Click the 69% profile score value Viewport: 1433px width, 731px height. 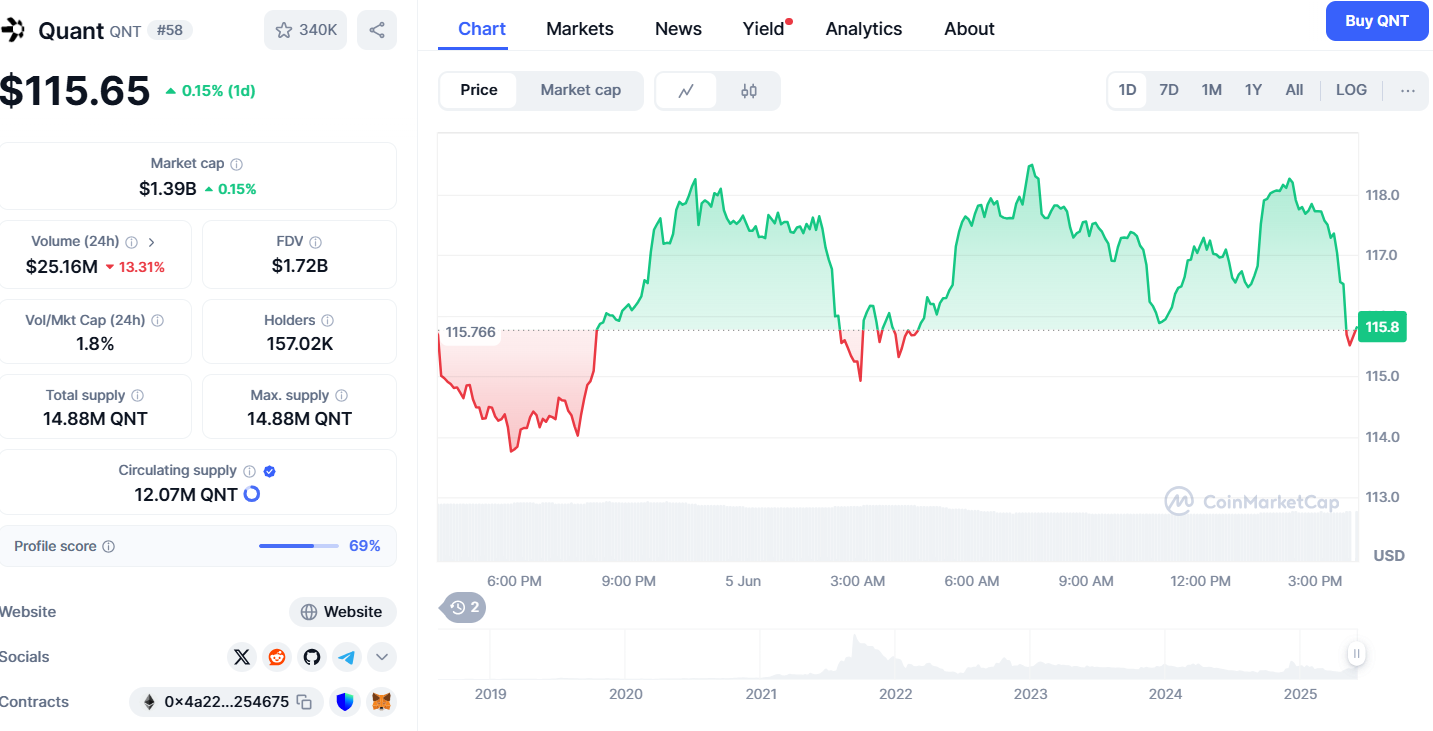(x=365, y=546)
